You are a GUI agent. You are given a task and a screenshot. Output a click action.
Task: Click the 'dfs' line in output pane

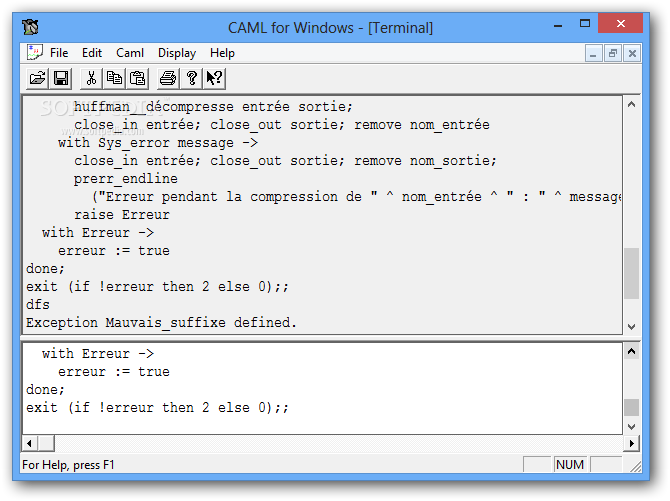(x=38, y=305)
